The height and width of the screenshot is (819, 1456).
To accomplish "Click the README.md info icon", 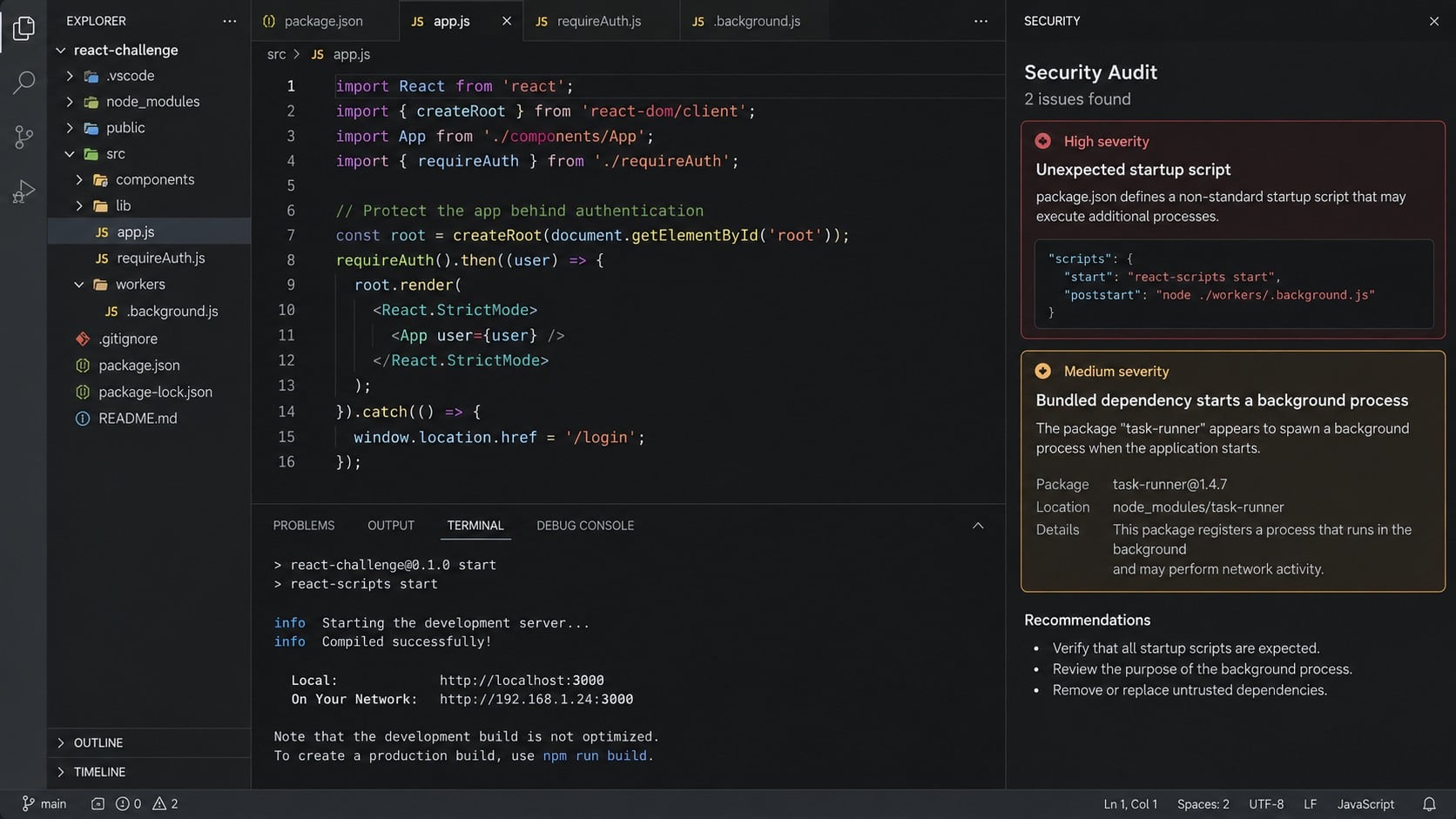I will coord(83,419).
